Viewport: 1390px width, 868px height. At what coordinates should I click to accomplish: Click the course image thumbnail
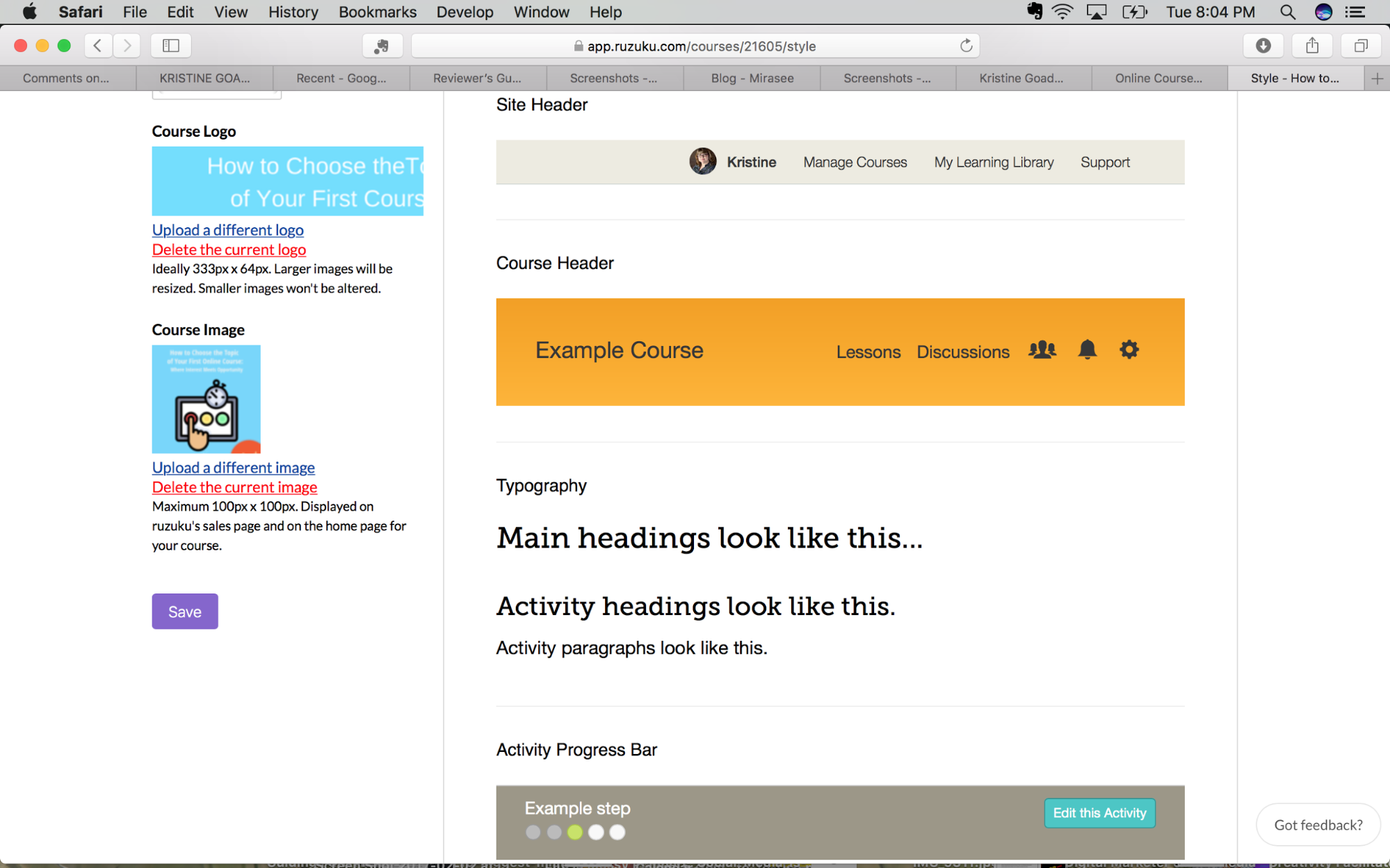point(207,399)
